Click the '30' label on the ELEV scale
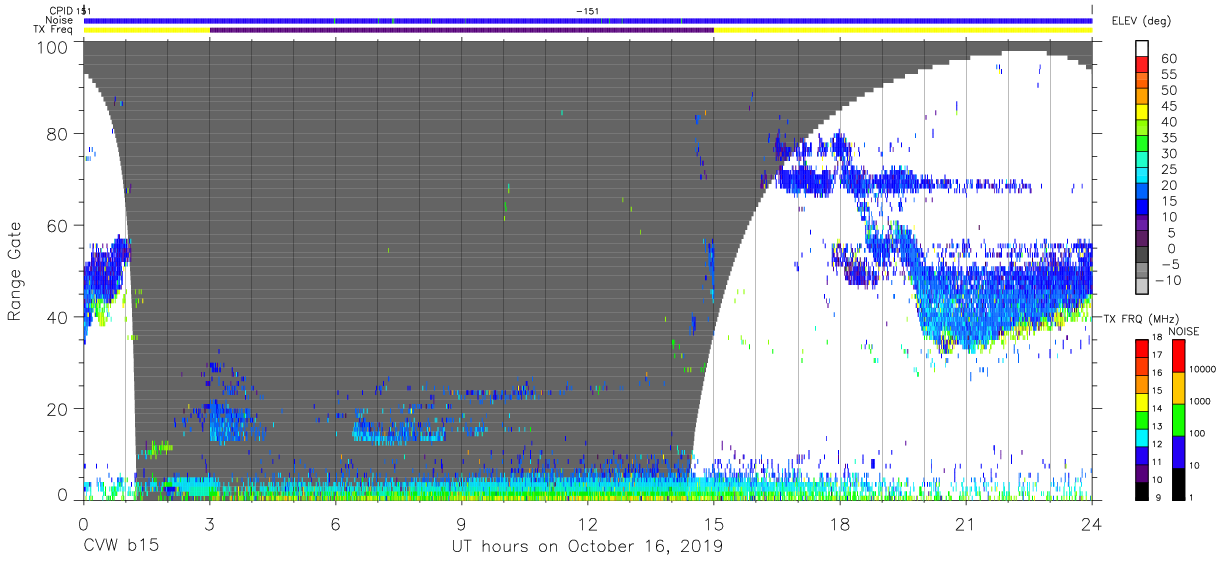Viewport: 1228px width, 567px height. point(1169,154)
